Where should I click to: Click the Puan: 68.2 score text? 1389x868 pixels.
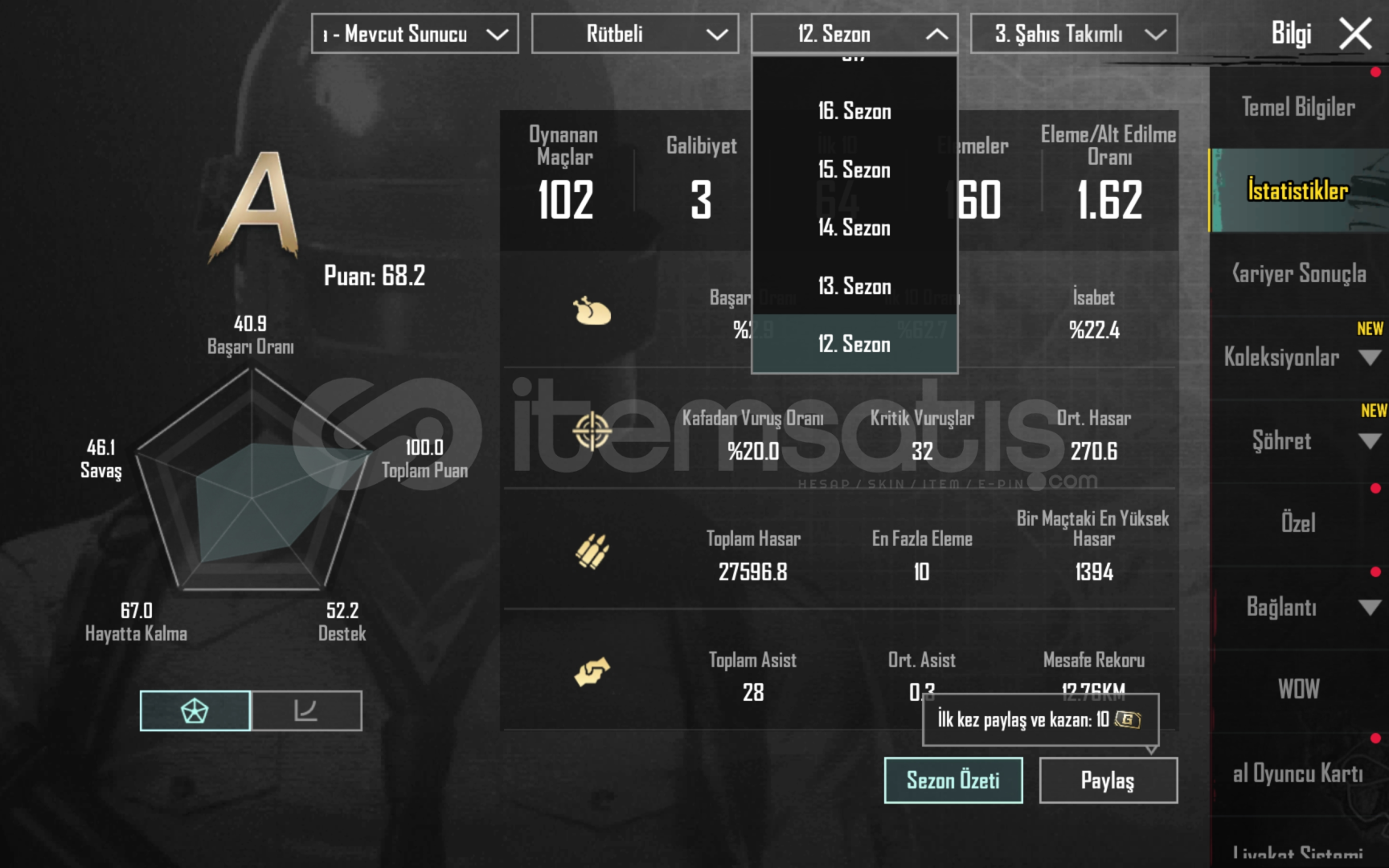coord(375,276)
